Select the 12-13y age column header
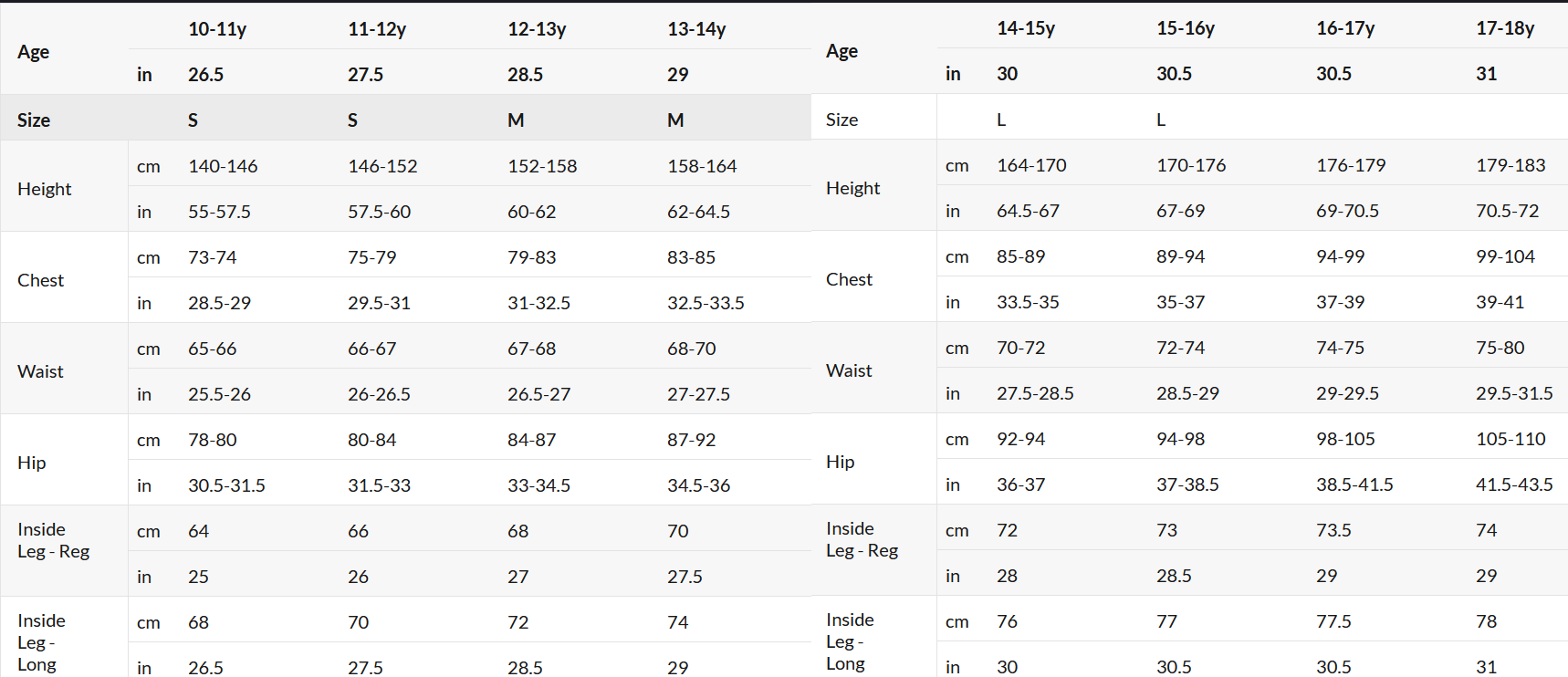1568x677 pixels. tap(537, 29)
